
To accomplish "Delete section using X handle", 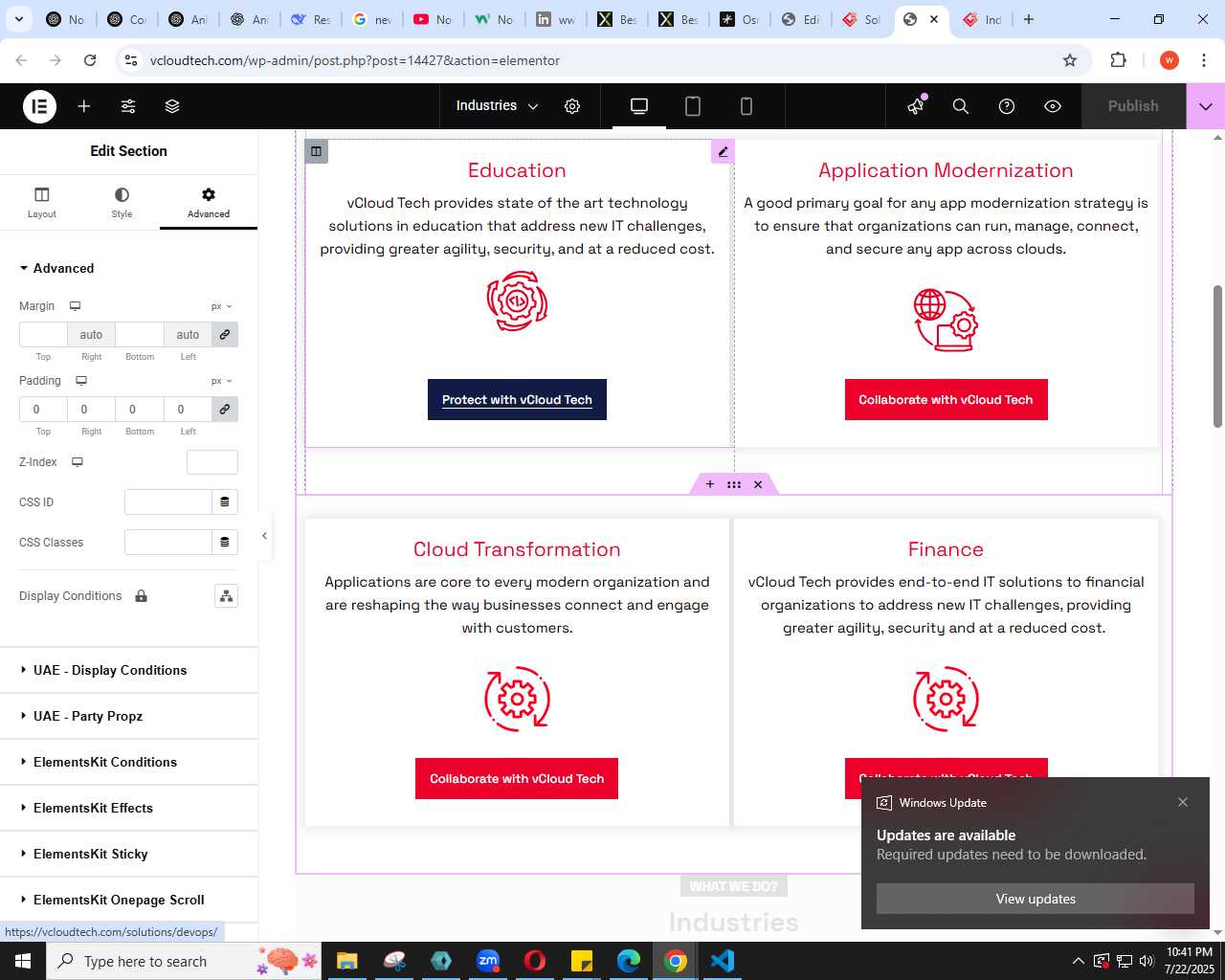I will 758,484.
